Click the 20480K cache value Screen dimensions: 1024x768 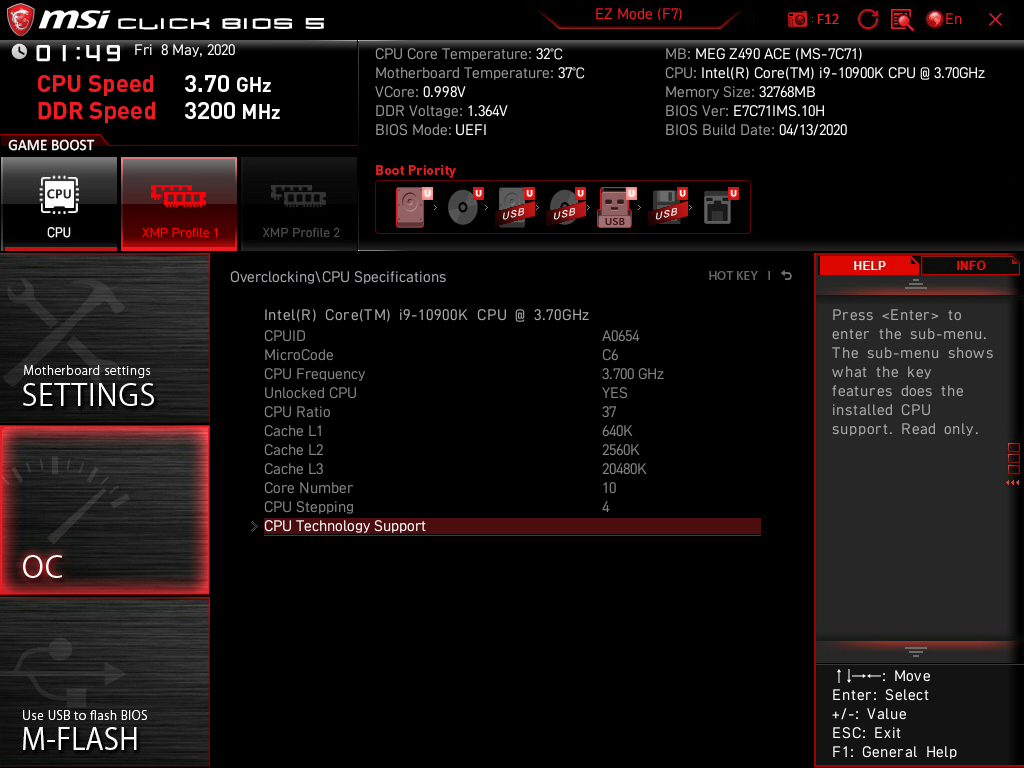click(x=624, y=469)
